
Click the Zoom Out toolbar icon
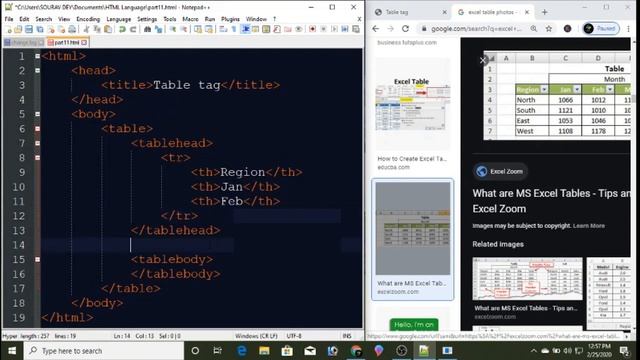[183, 29]
